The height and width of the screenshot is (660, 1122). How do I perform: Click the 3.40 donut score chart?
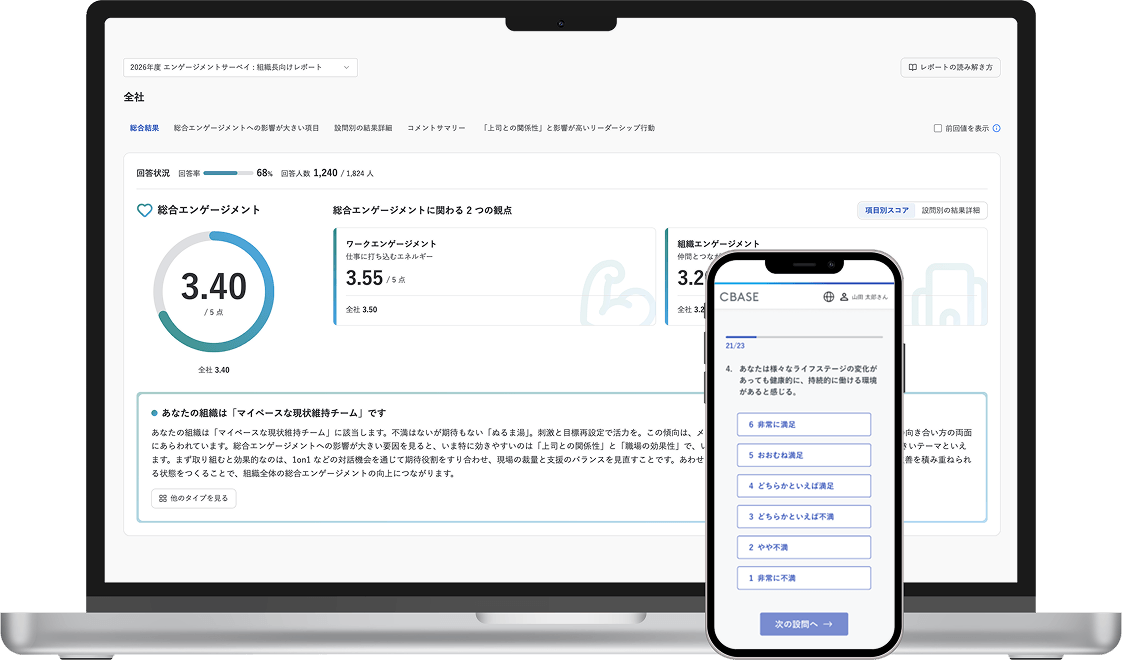tap(213, 291)
